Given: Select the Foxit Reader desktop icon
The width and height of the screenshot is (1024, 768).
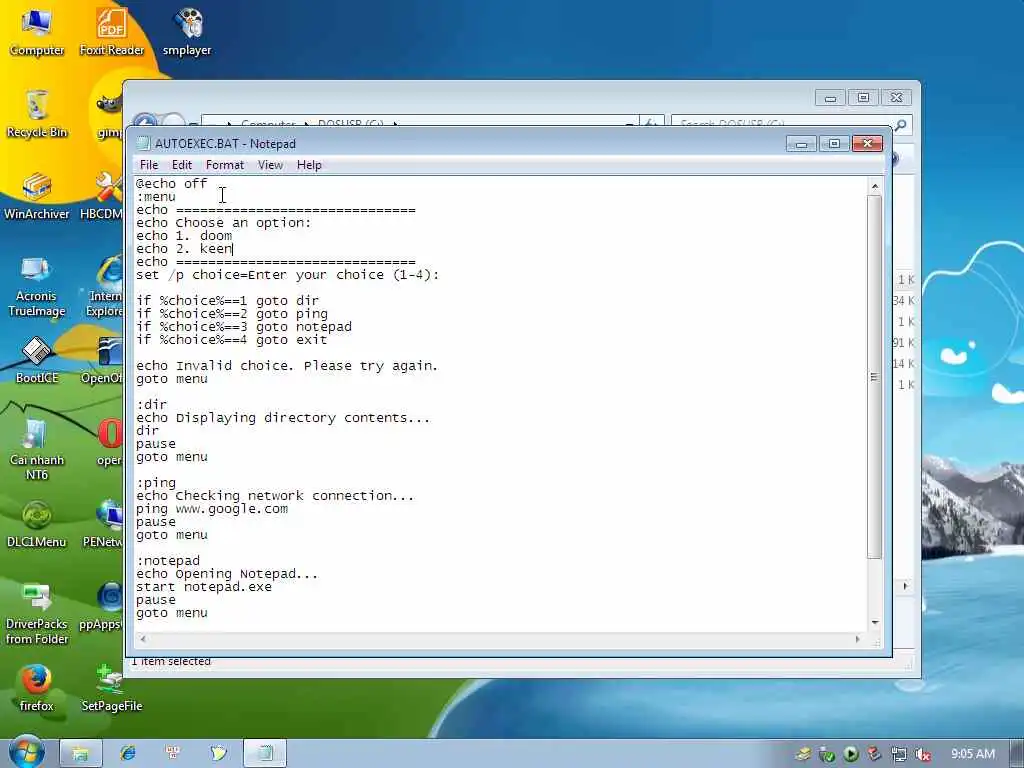Looking at the screenshot, I should [112, 33].
